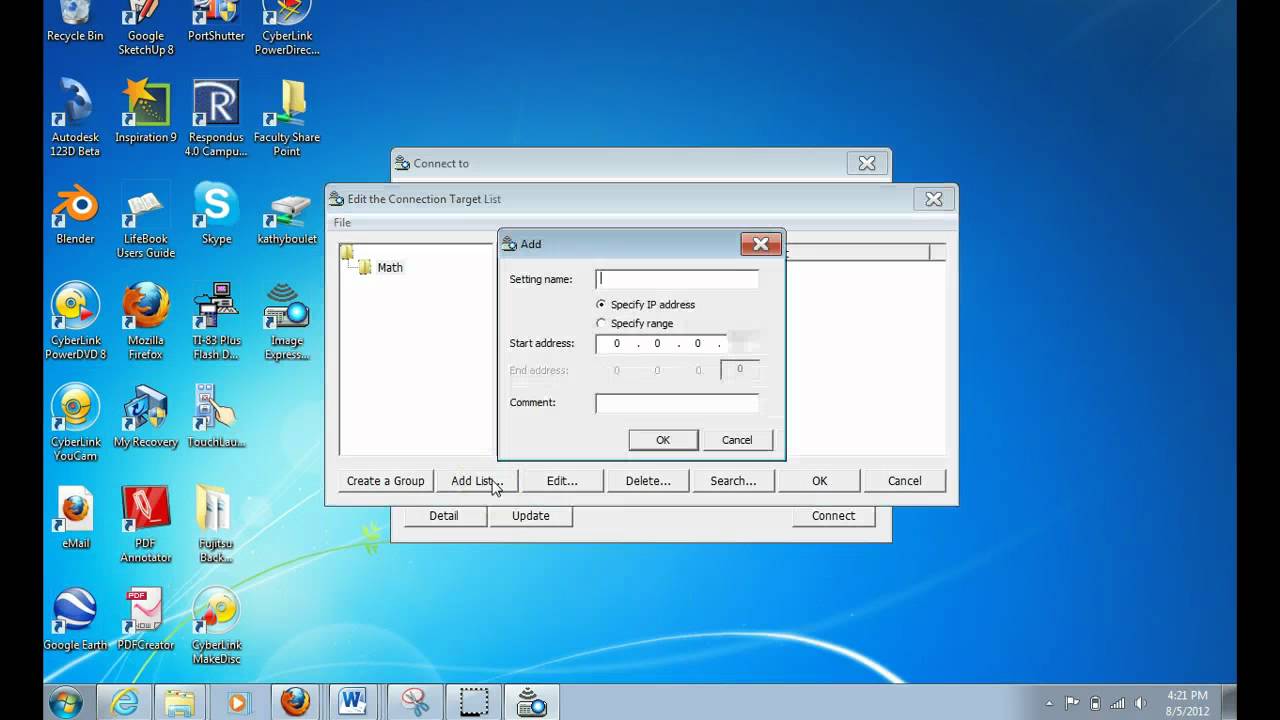Open Inspiration 9 desktop icon
The height and width of the screenshot is (720, 1280).
[x=146, y=112]
